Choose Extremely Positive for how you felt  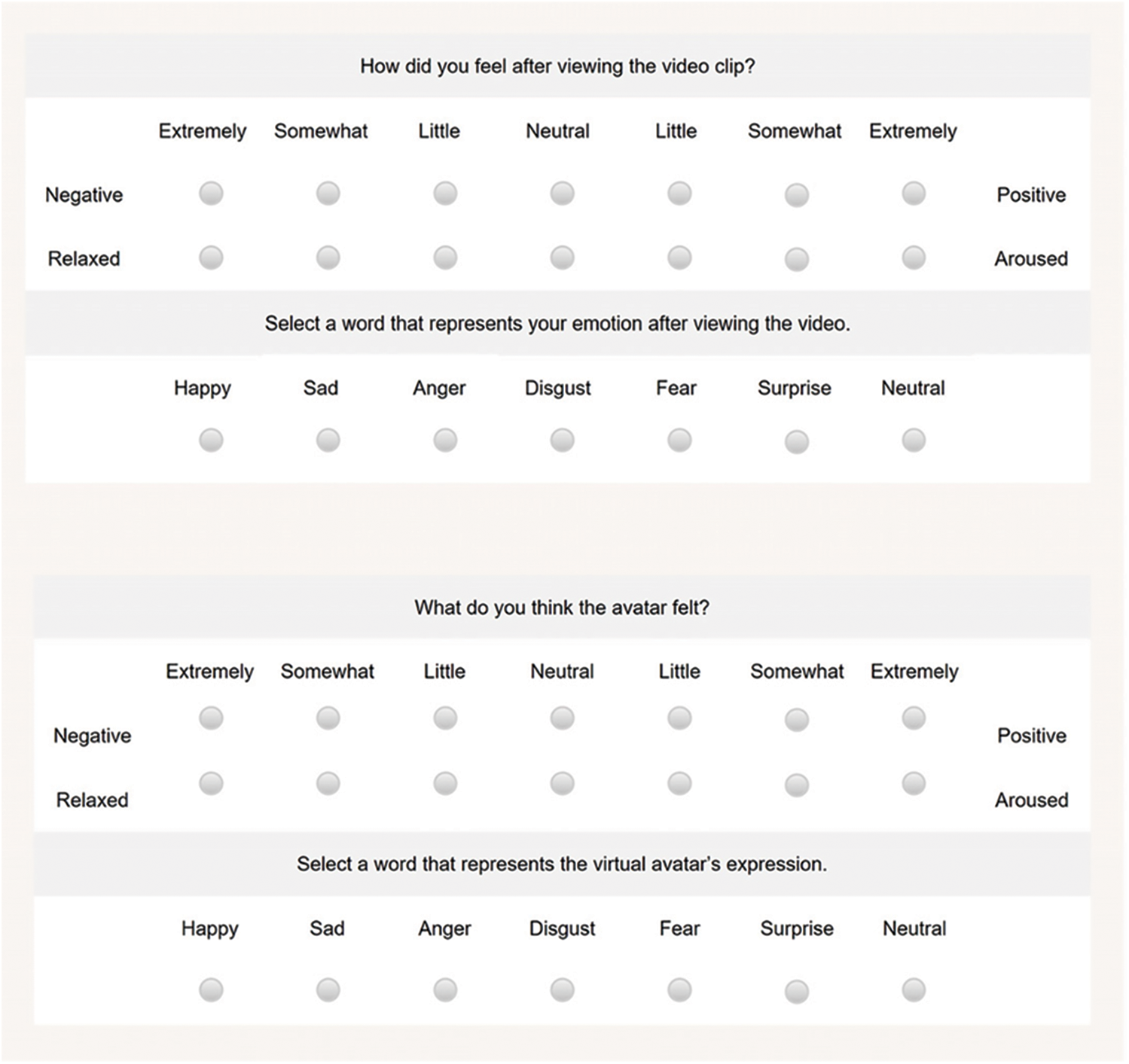914,194
